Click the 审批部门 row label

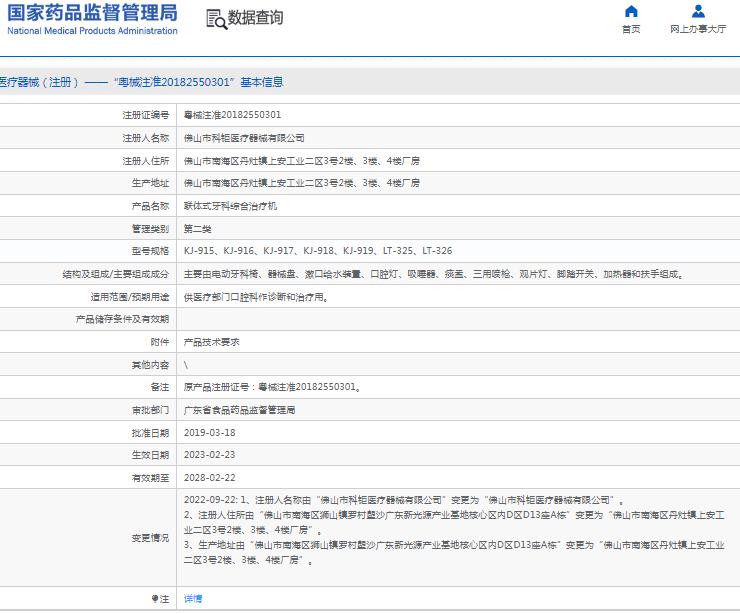pyautogui.click(x=150, y=410)
